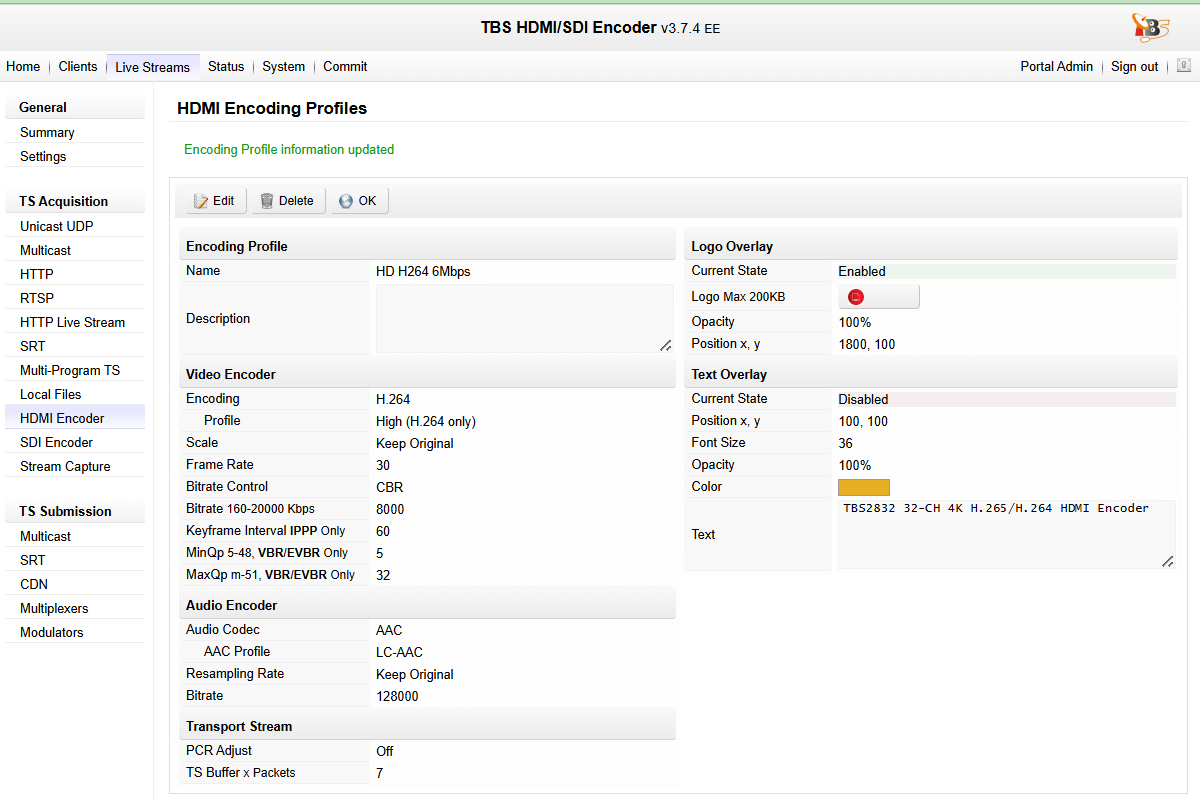Viewport: 1200px width, 800px height.
Task: Click the TBS logo in header
Action: click(1150, 27)
